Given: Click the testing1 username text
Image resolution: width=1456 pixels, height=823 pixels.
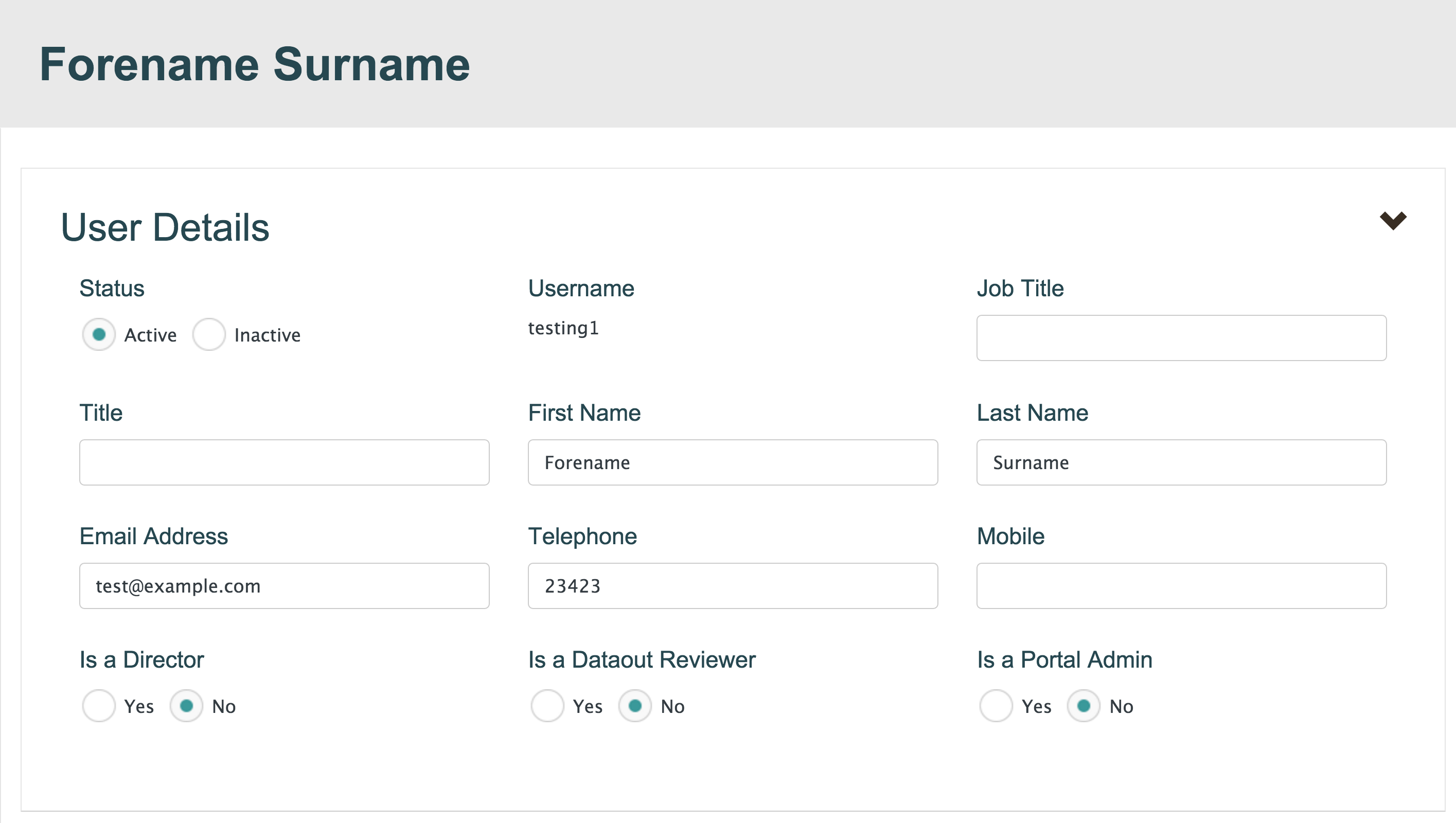Looking at the screenshot, I should pyautogui.click(x=563, y=328).
